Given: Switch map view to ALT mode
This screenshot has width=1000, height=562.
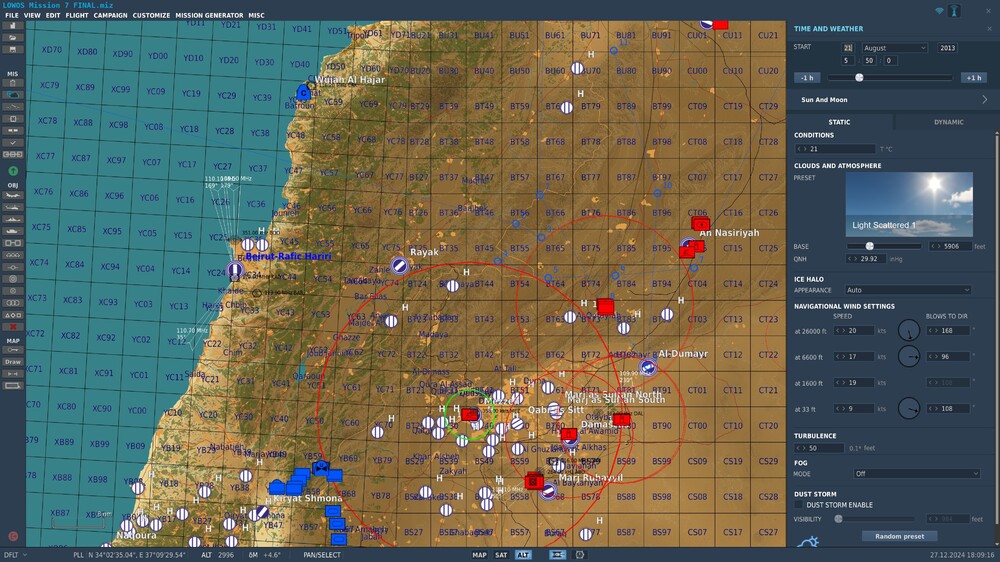Looking at the screenshot, I should [x=523, y=555].
